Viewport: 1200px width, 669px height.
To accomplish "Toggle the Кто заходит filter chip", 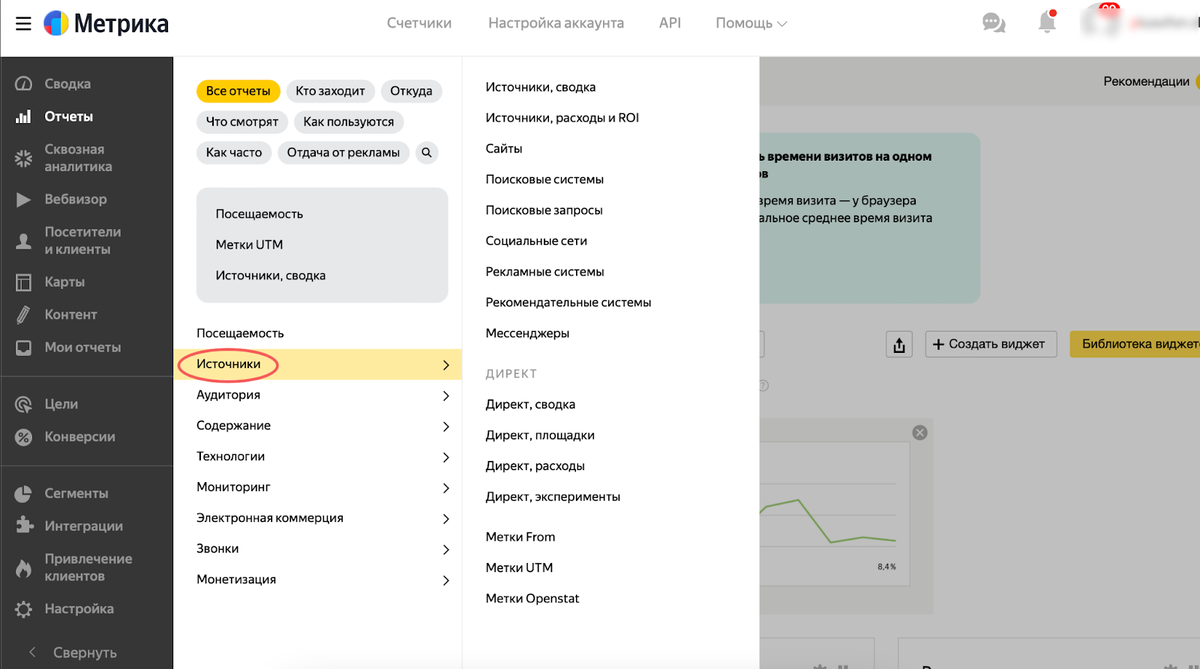I will [331, 91].
